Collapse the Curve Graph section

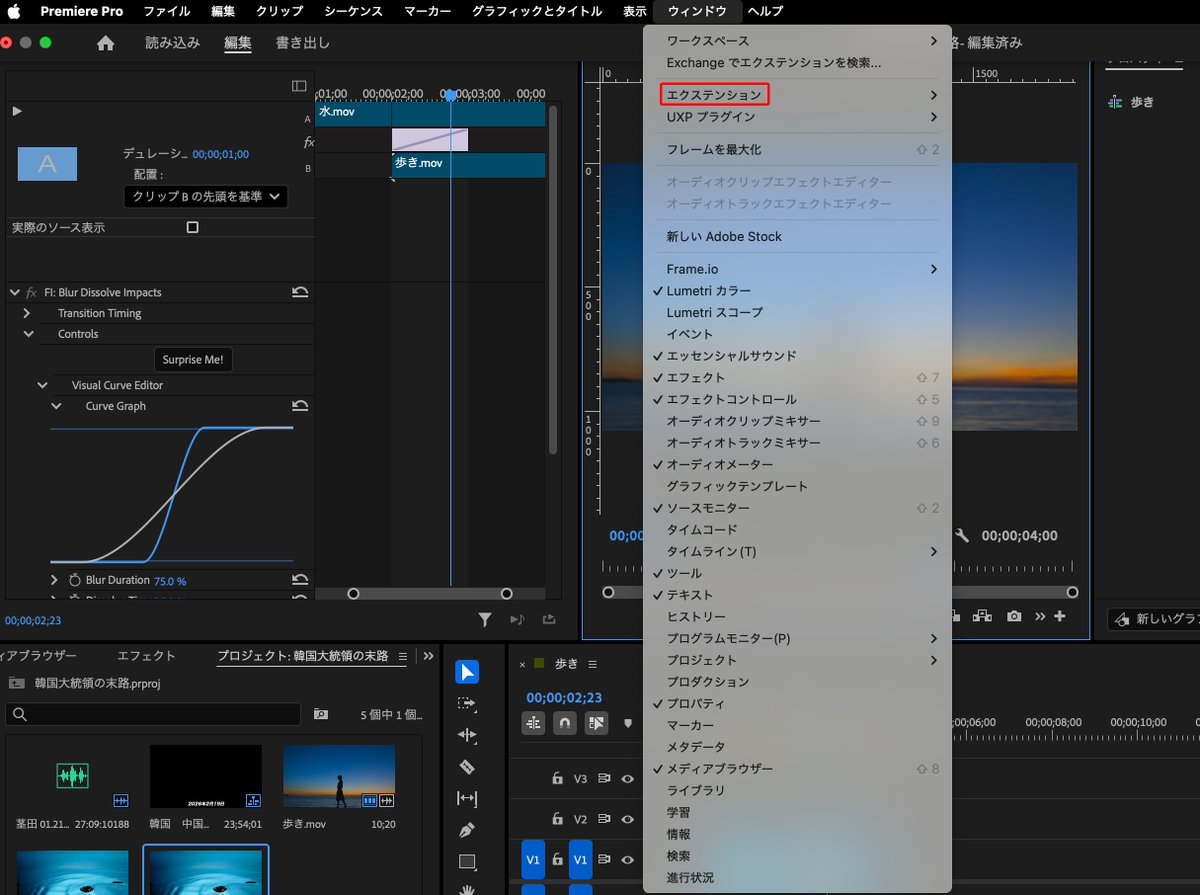(56, 406)
